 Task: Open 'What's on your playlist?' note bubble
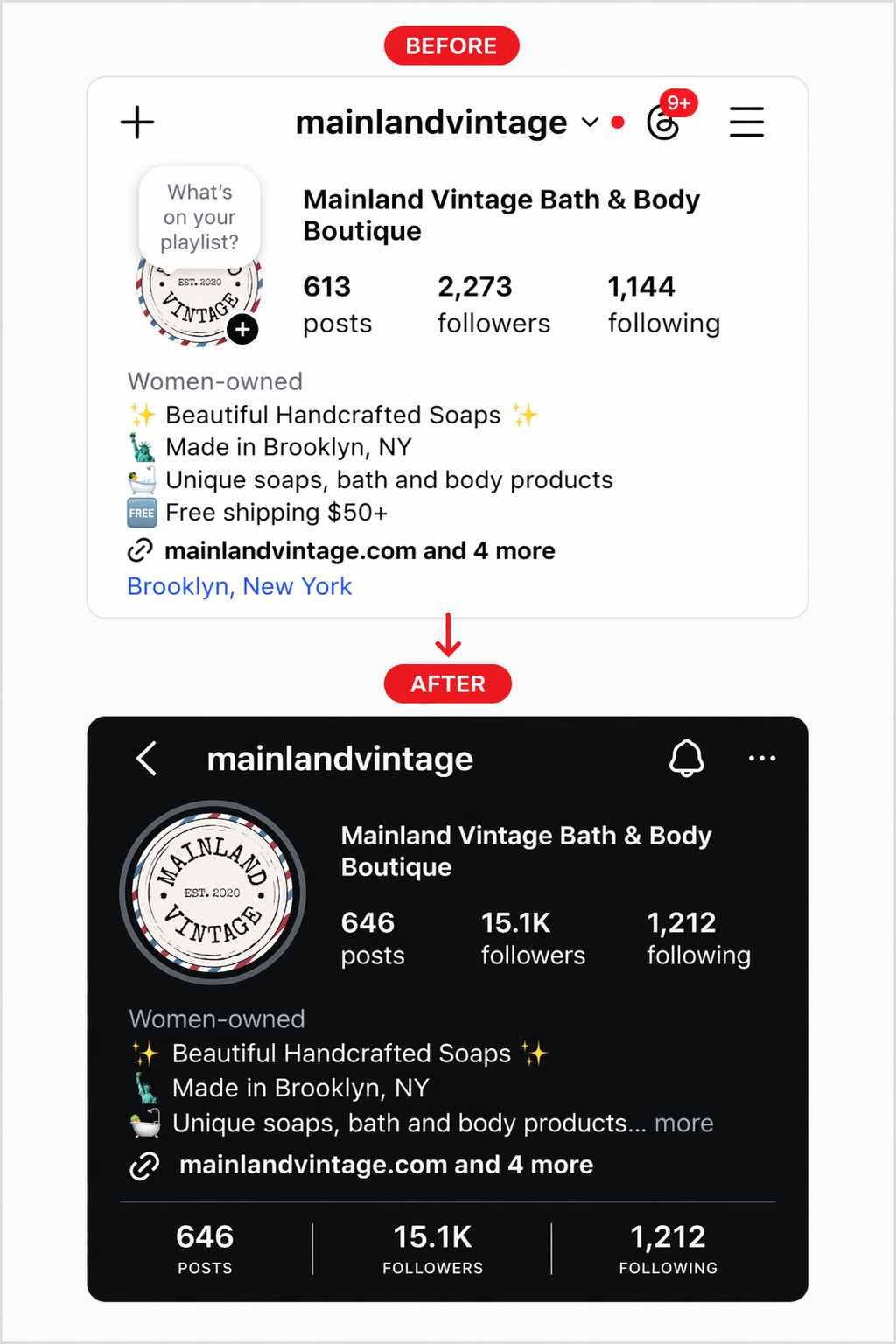pyautogui.click(x=199, y=217)
